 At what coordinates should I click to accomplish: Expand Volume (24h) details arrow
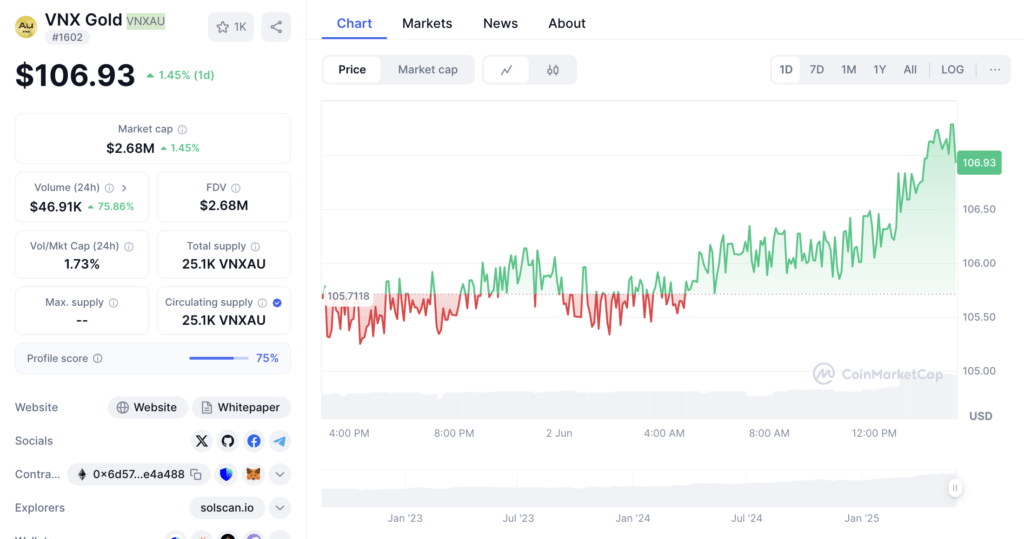coord(124,188)
